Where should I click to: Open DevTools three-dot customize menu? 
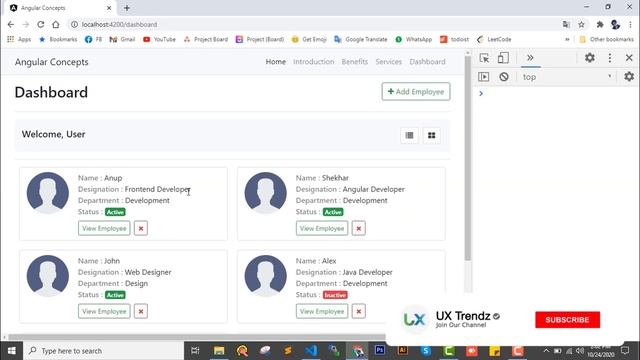point(610,58)
